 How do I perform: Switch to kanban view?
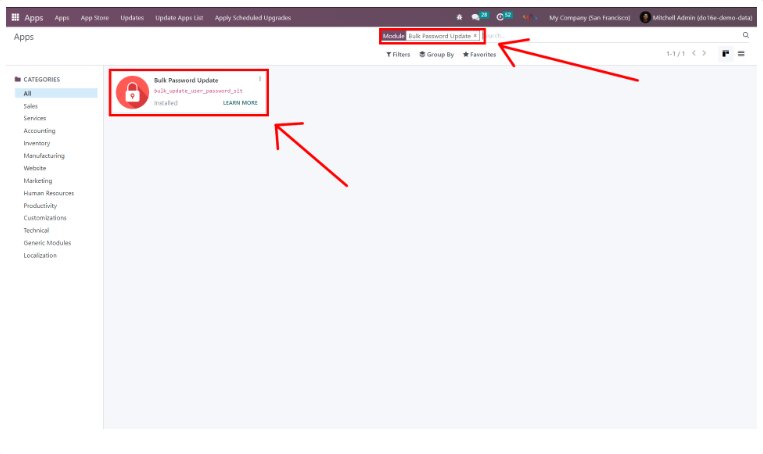726,53
